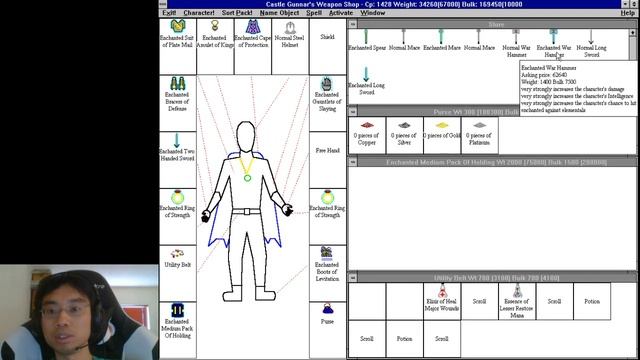
Task: Click the Utility Belt panel title bar
Action: pos(496,278)
